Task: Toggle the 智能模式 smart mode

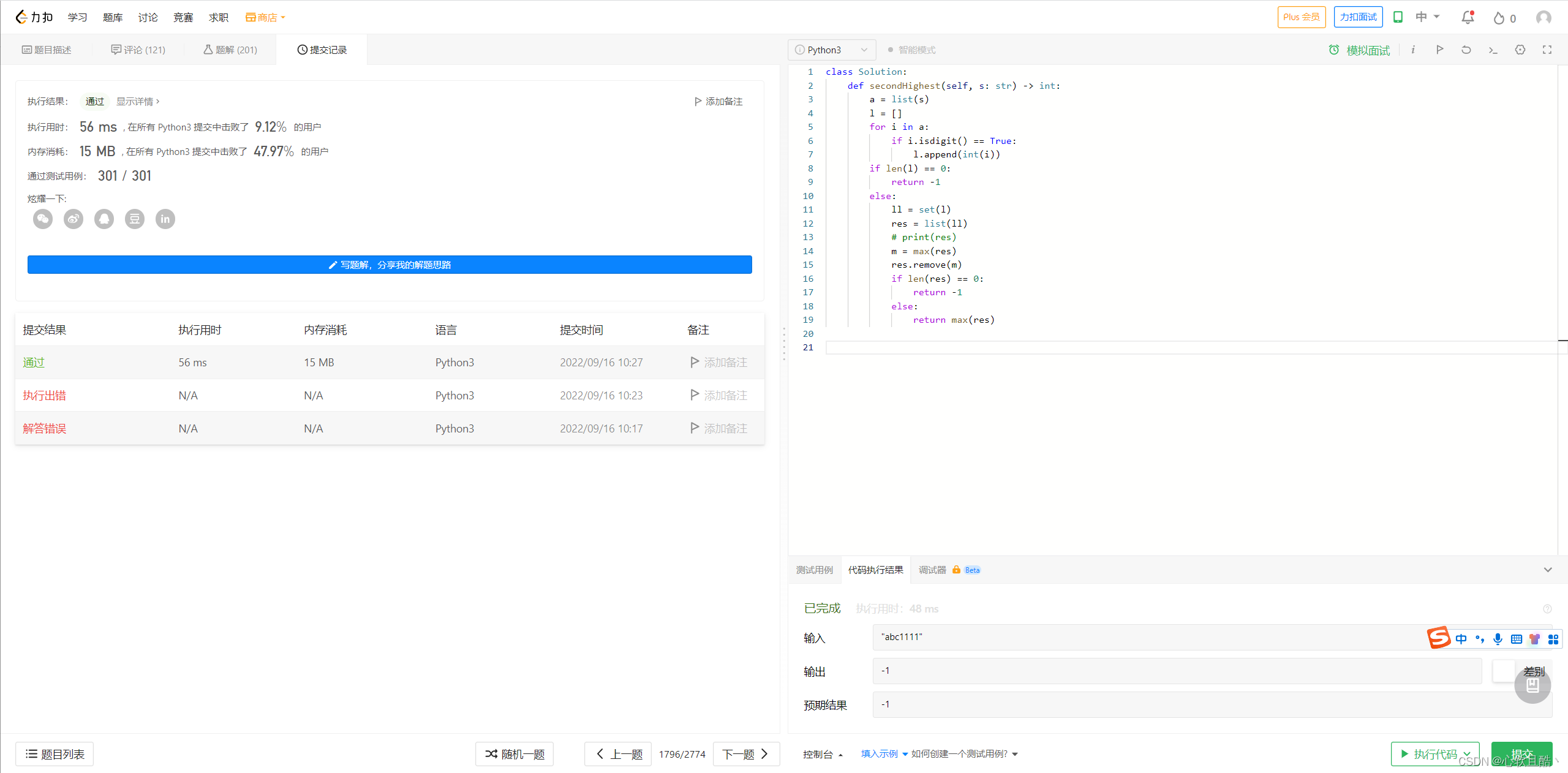Action: pyautogui.click(x=911, y=50)
